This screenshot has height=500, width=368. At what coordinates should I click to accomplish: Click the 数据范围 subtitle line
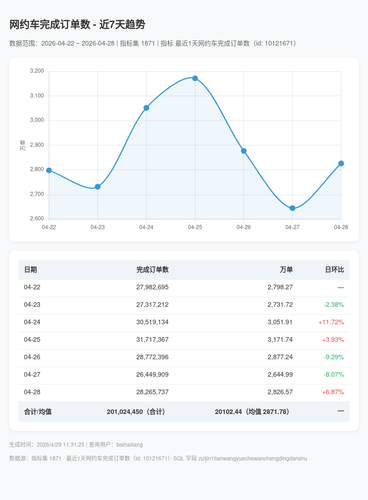tap(153, 44)
